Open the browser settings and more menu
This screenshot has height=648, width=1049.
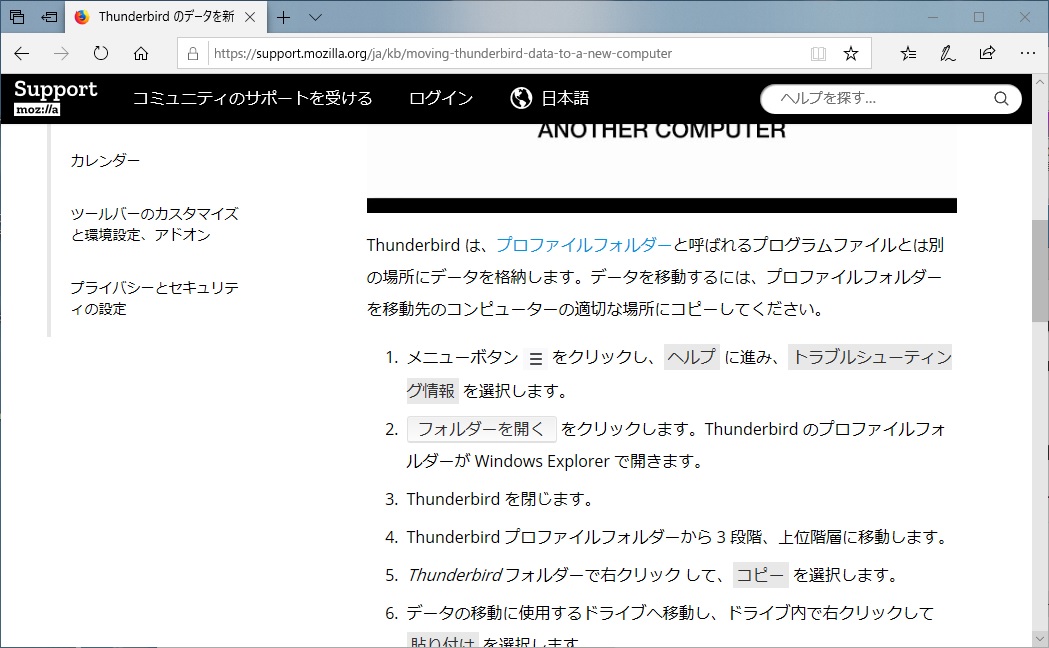click(1028, 53)
